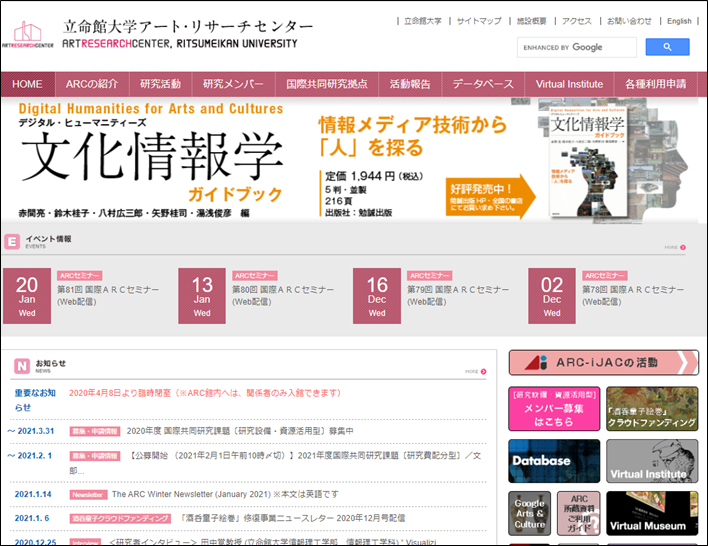Screen dimensions: 708x546
Task: Click the Newsletter category tag
Action: coord(88,495)
